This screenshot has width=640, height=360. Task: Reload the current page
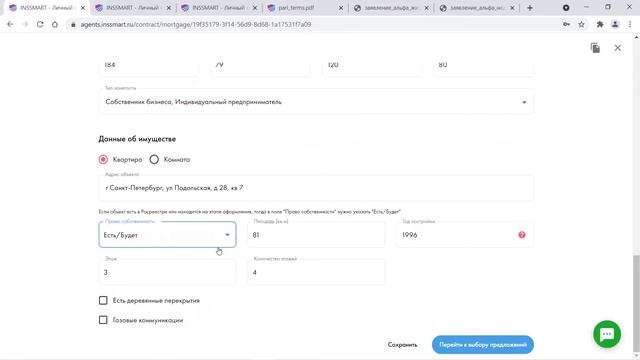pos(40,24)
